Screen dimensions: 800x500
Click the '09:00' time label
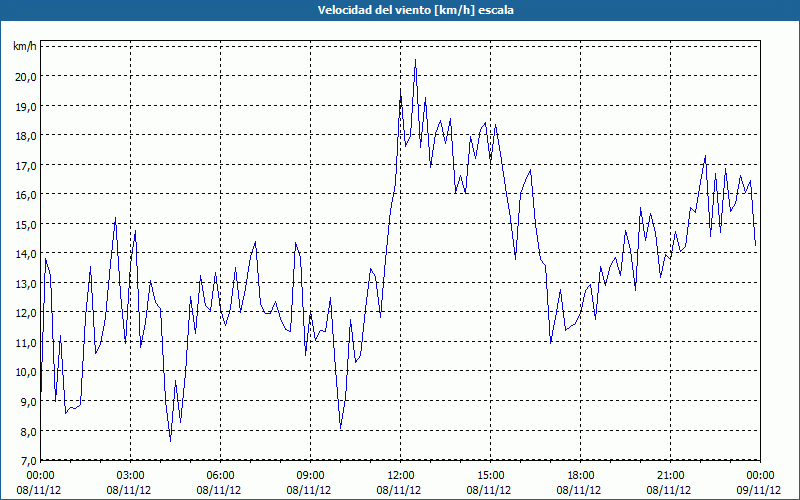point(310,476)
